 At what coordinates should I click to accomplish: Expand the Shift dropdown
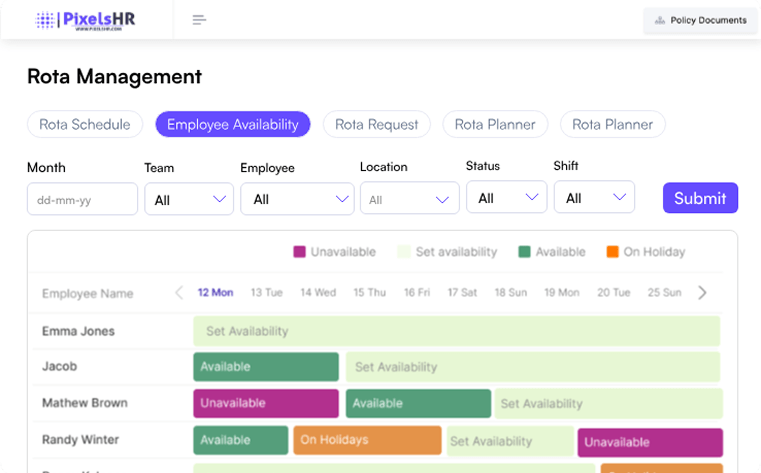click(594, 198)
